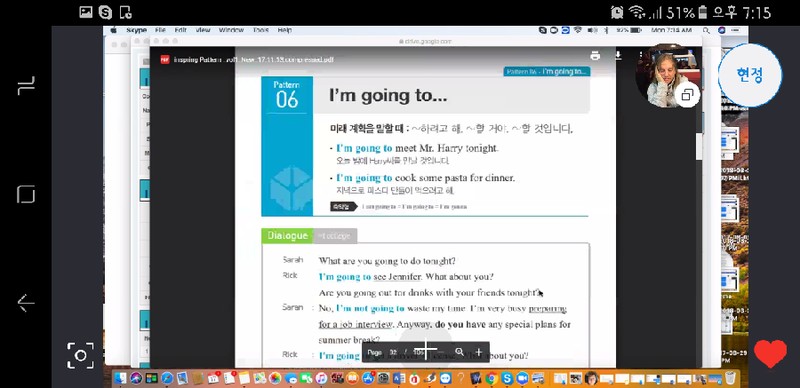
Task: Tap the Android home square button
Action: pos(26,194)
